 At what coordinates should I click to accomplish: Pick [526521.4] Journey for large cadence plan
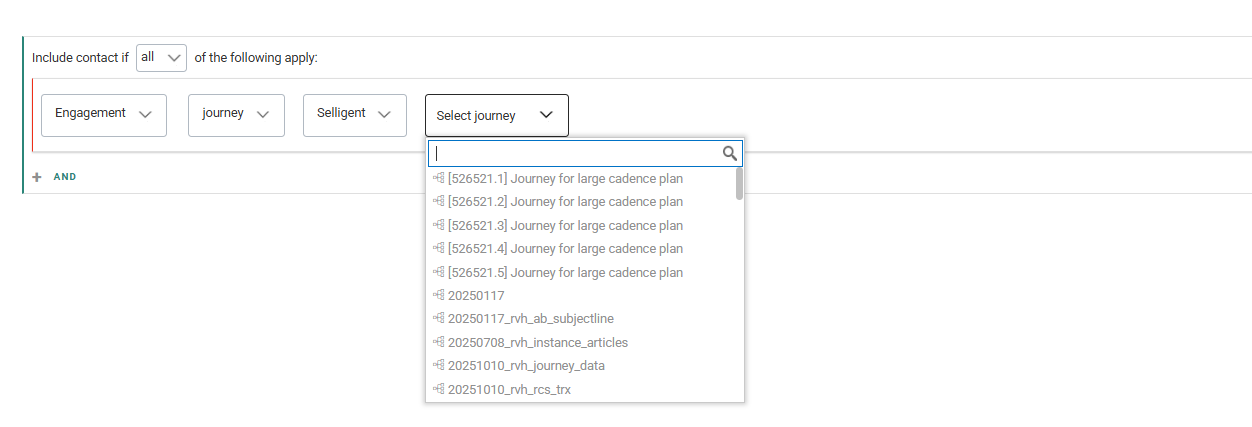tap(565, 249)
